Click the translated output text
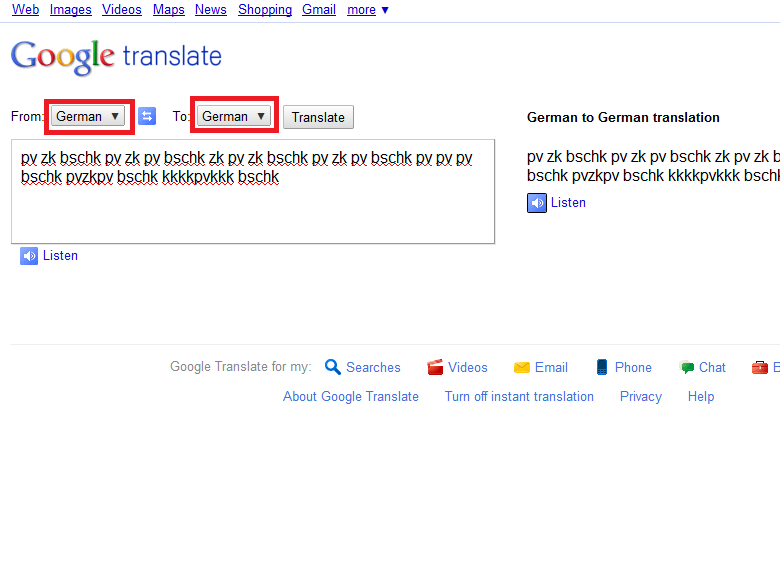 (653, 166)
